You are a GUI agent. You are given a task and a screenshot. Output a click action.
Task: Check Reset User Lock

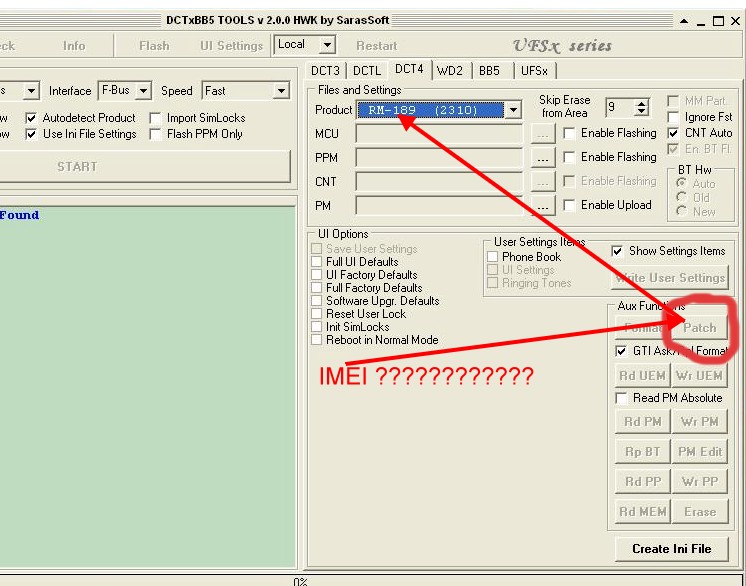[x=316, y=314]
